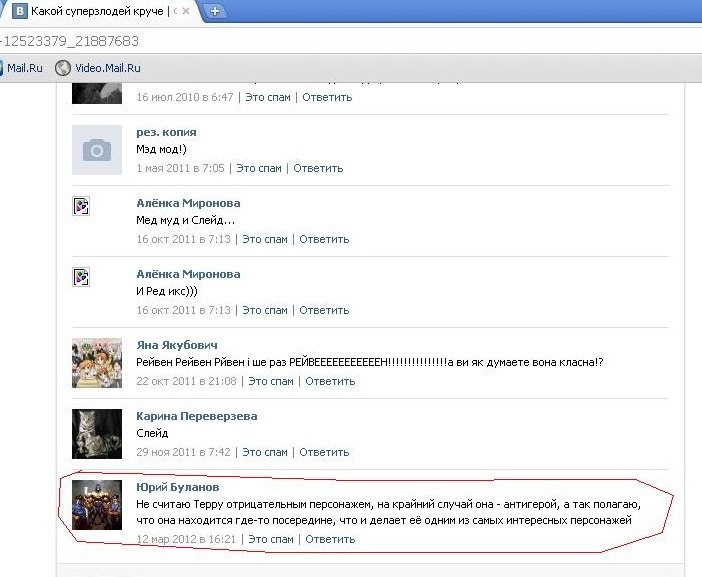Reply to Яна Якубович's comment
702x577 pixels.
coord(330,381)
